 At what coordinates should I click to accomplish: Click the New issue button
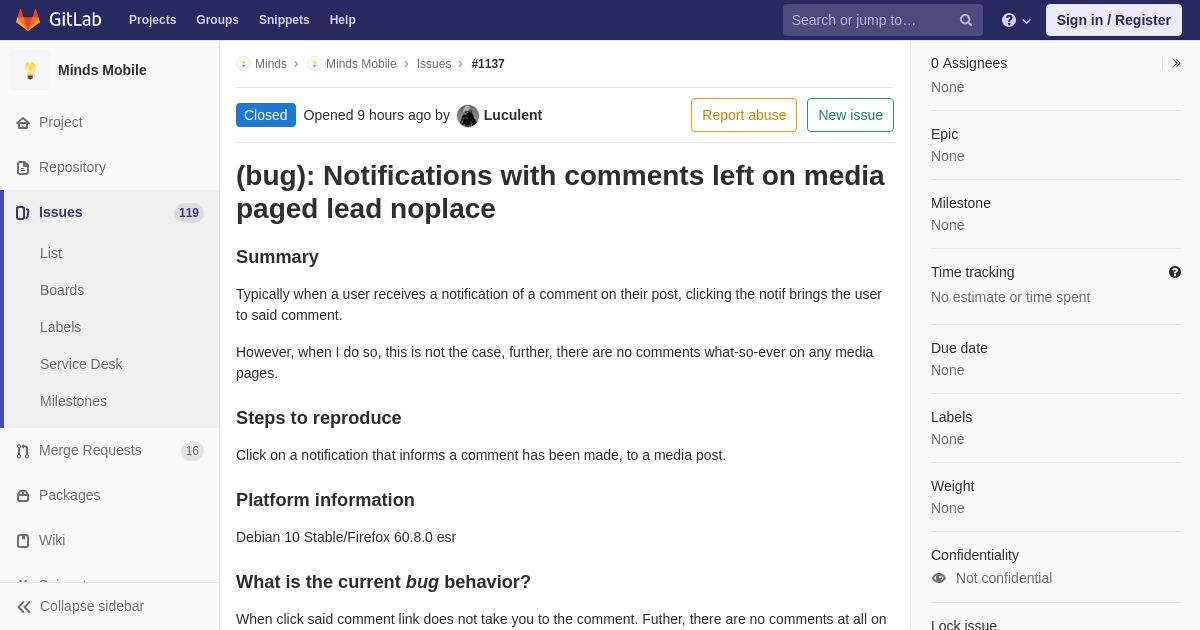point(850,115)
